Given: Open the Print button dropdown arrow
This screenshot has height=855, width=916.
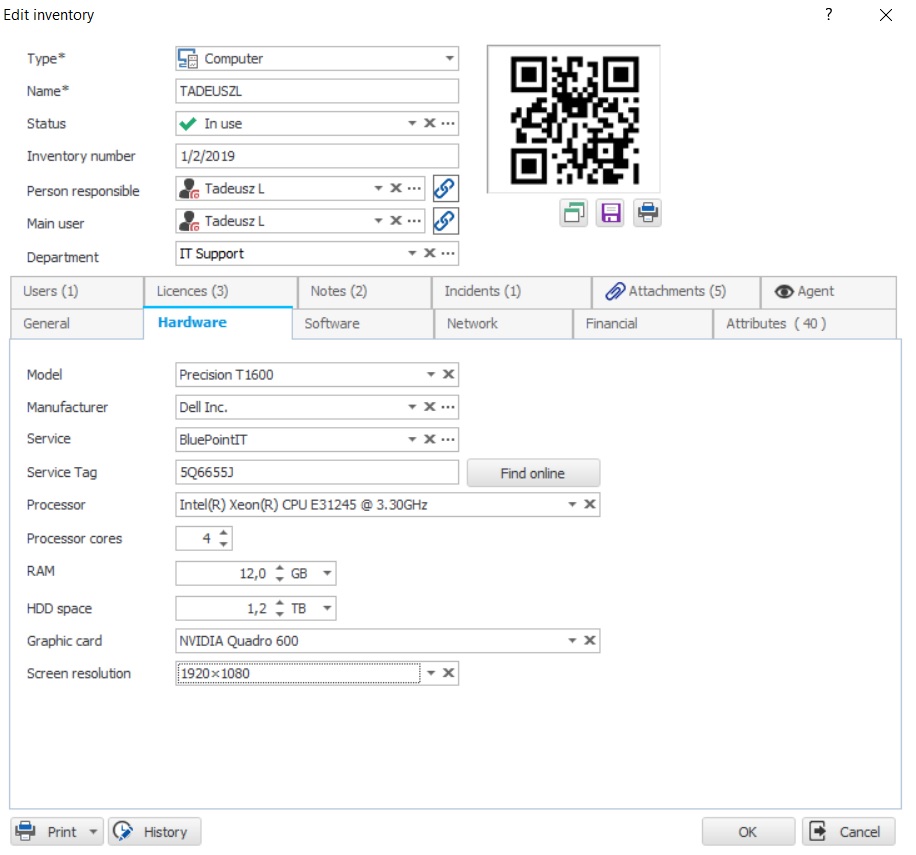Looking at the screenshot, I should tap(93, 832).
